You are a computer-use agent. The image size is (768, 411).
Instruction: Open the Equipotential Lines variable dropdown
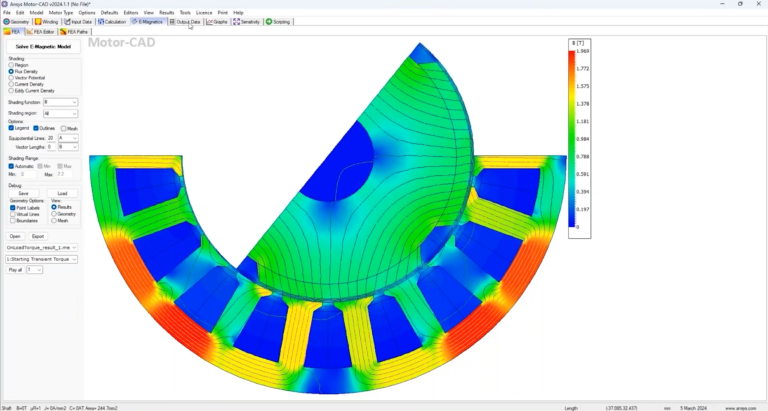tap(68, 138)
